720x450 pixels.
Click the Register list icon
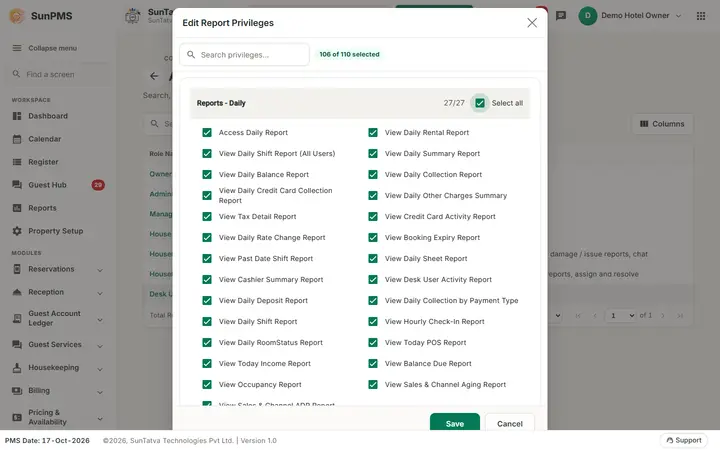(x=17, y=162)
